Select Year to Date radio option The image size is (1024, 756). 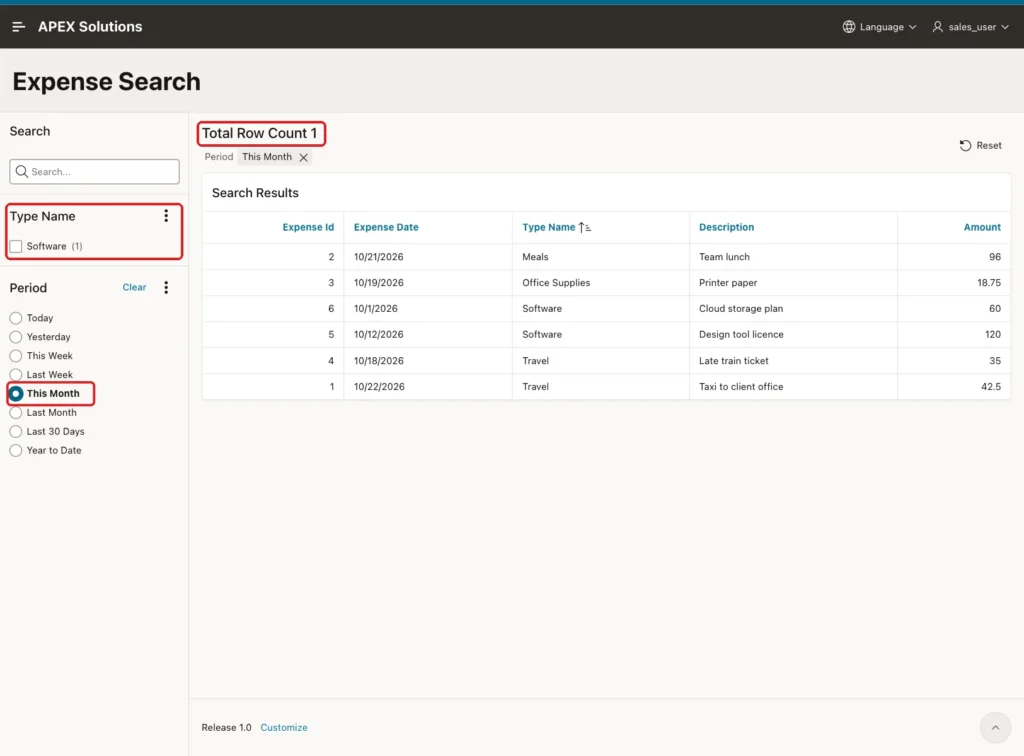(16, 450)
